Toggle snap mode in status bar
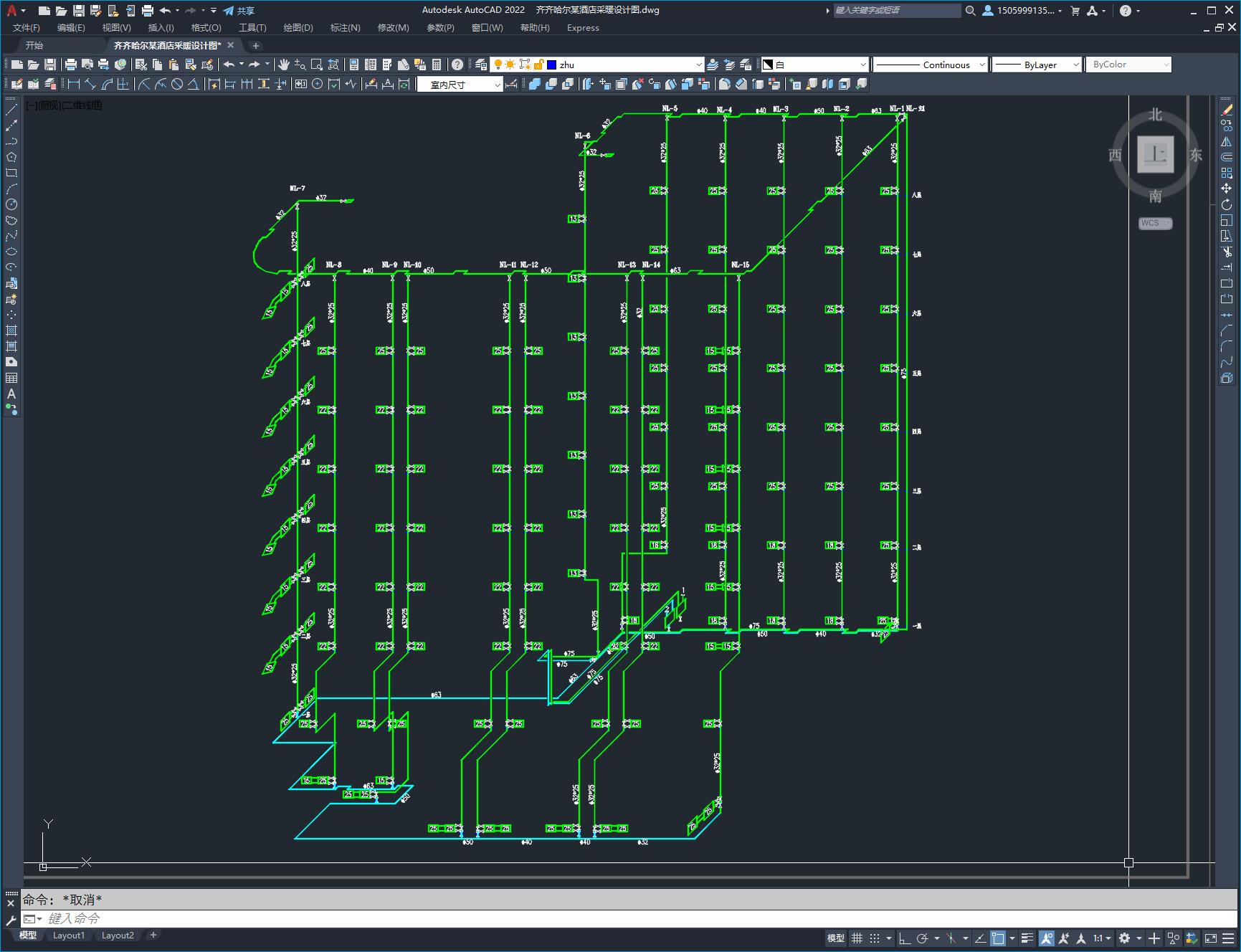This screenshot has width=1241, height=952. pyautogui.click(x=874, y=938)
